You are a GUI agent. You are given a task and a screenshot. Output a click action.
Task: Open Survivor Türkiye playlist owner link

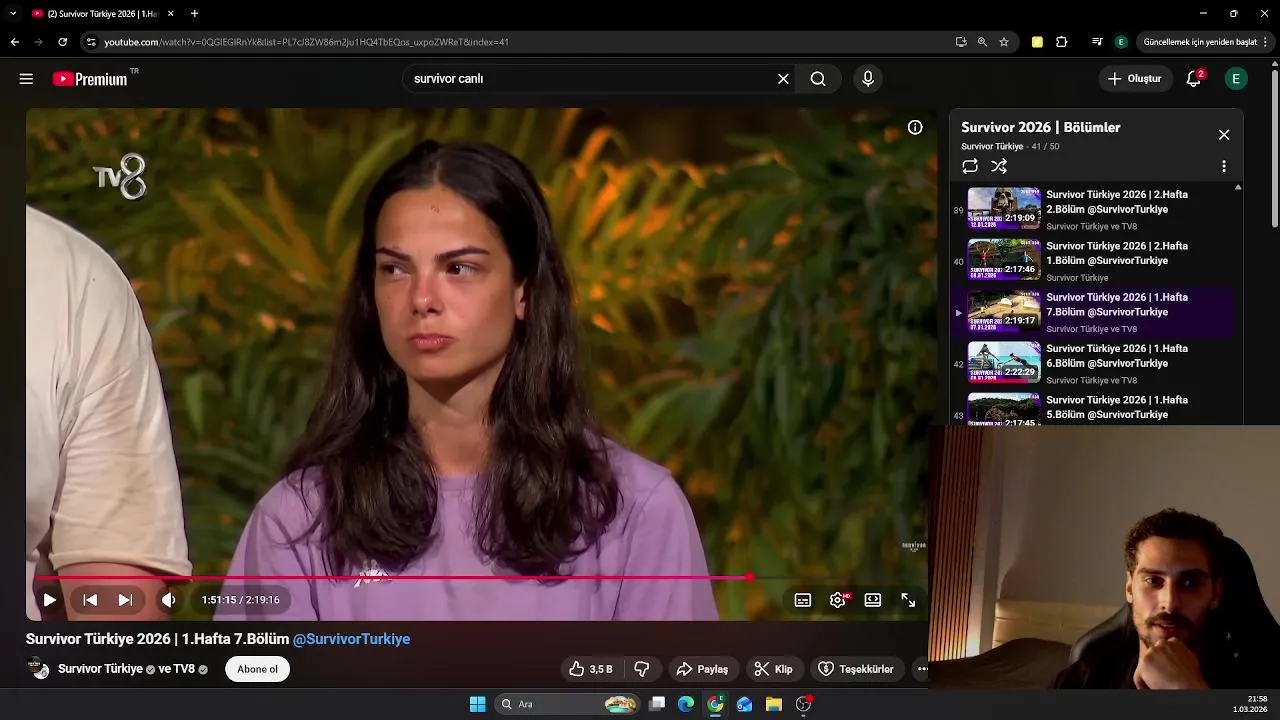point(992,147)
